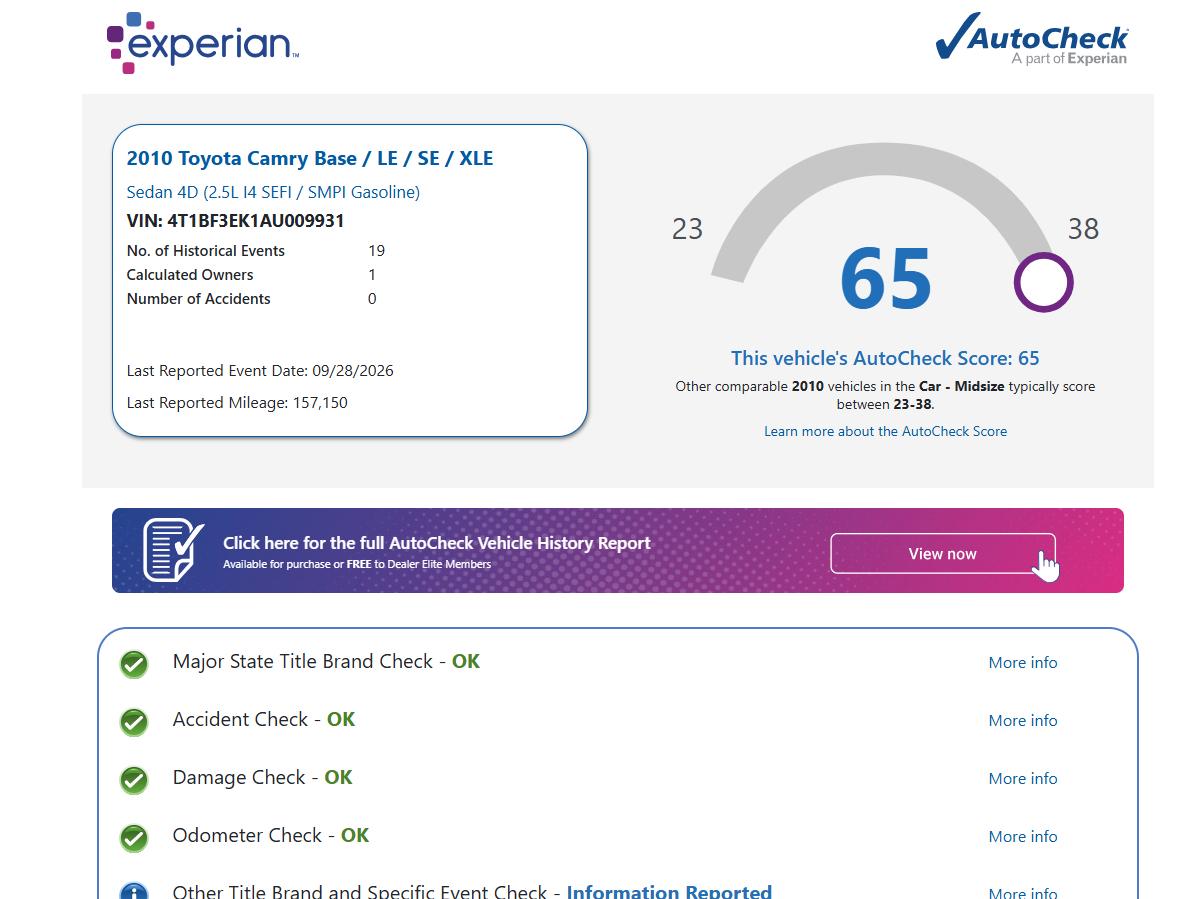Click the Major State Title Brand Check label
The width and height of the screenshot is (1197, 899).
point(326,661)
